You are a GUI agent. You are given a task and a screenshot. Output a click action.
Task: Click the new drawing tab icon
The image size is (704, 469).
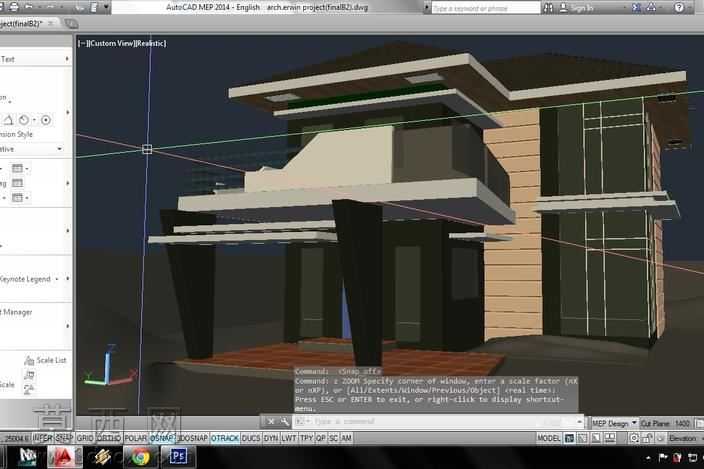point(71,23)
